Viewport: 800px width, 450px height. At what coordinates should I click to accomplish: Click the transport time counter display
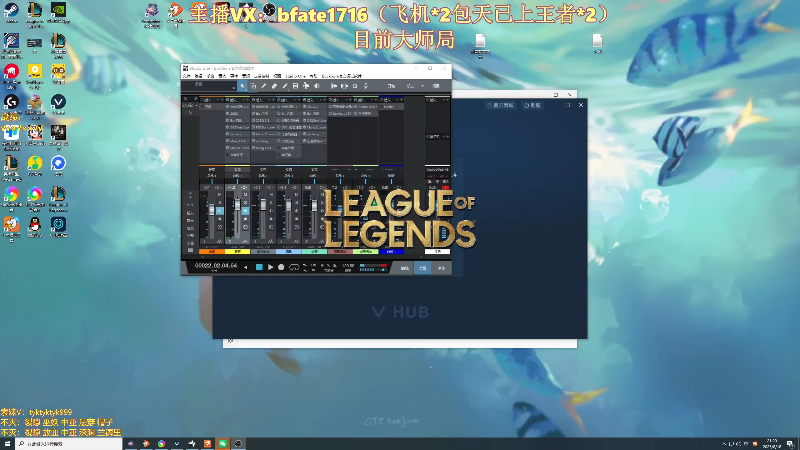(216, 266)
